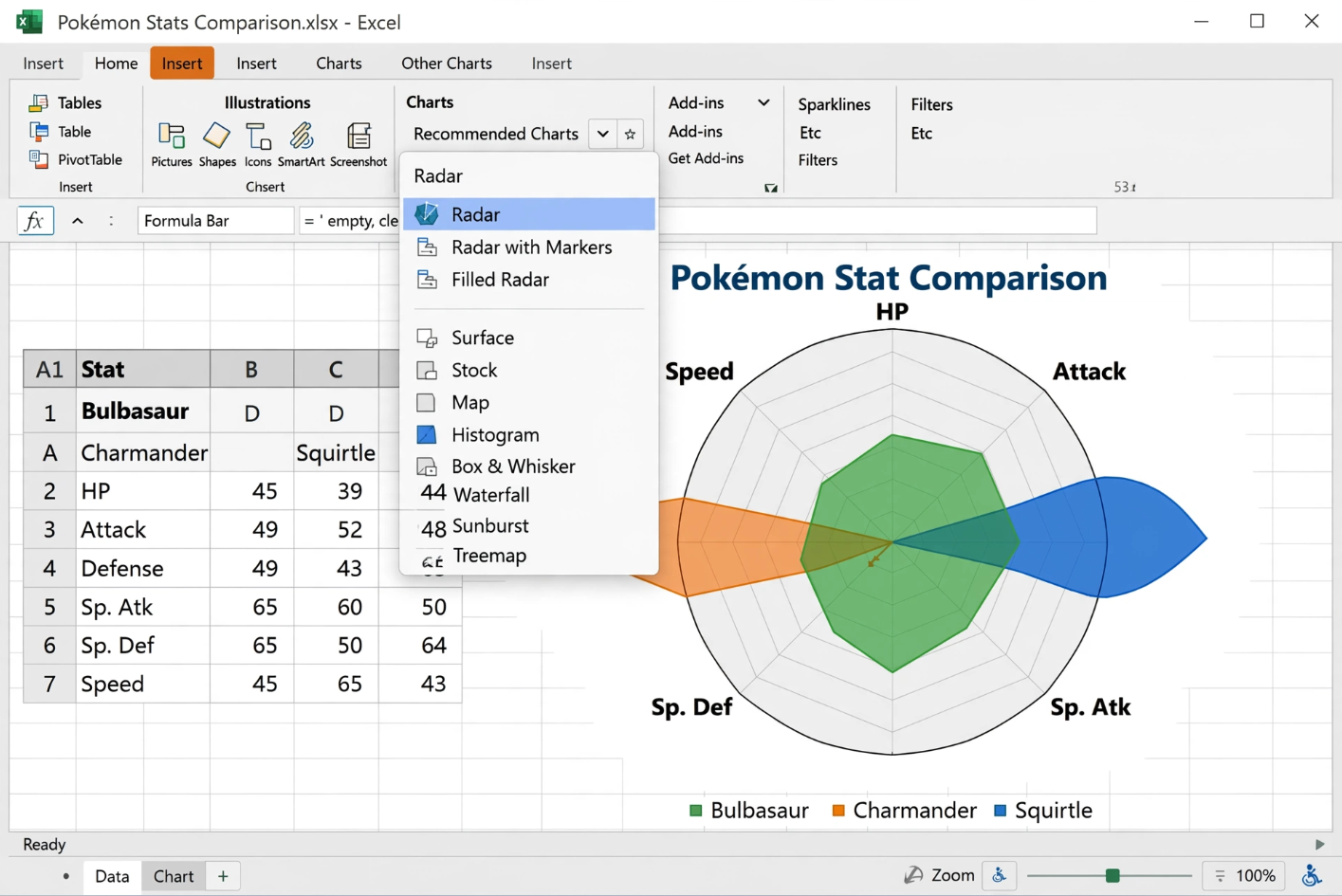This screenshot has height=896, width=1342.
Task: Click the HP axis label on chart
Action: 892,312
